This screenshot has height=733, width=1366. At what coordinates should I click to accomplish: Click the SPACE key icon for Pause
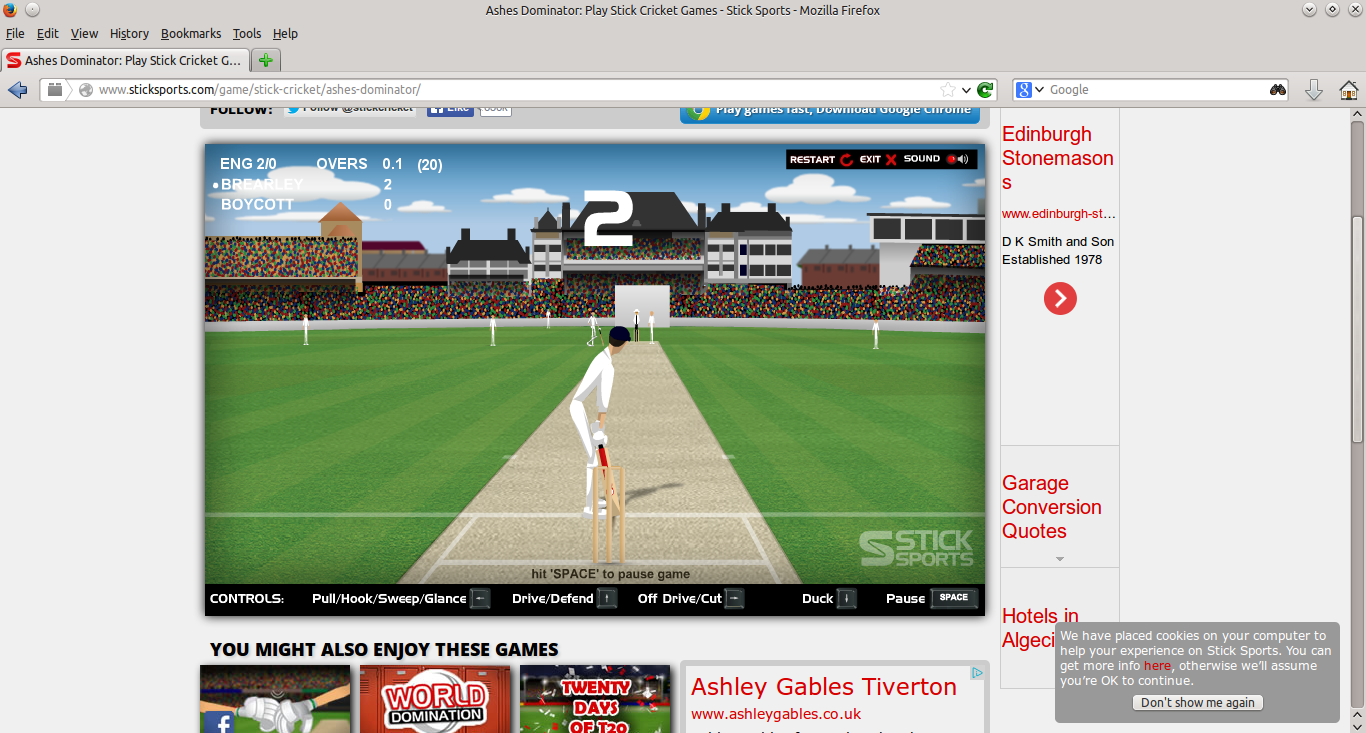pyautogui.click(x=954, y=598)
